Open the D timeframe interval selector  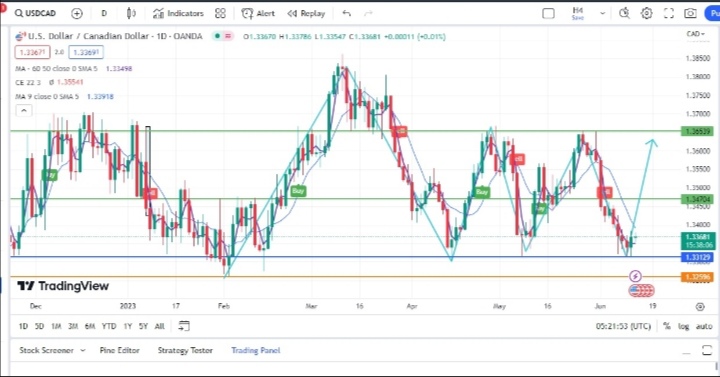(104, 13)
